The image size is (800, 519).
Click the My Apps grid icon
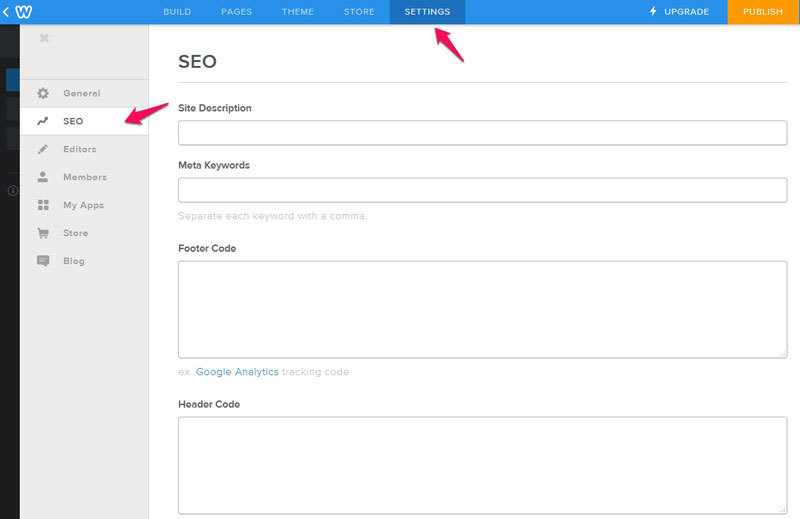pos(43,205)
